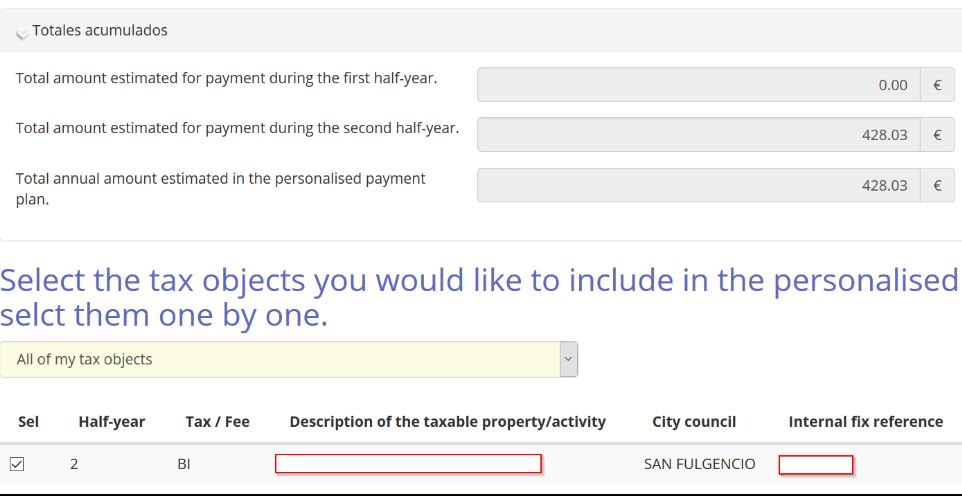Click the euro symbol beside second half-year amount
Viewport: 962px width, 496px height.
[x=937, y=135]
